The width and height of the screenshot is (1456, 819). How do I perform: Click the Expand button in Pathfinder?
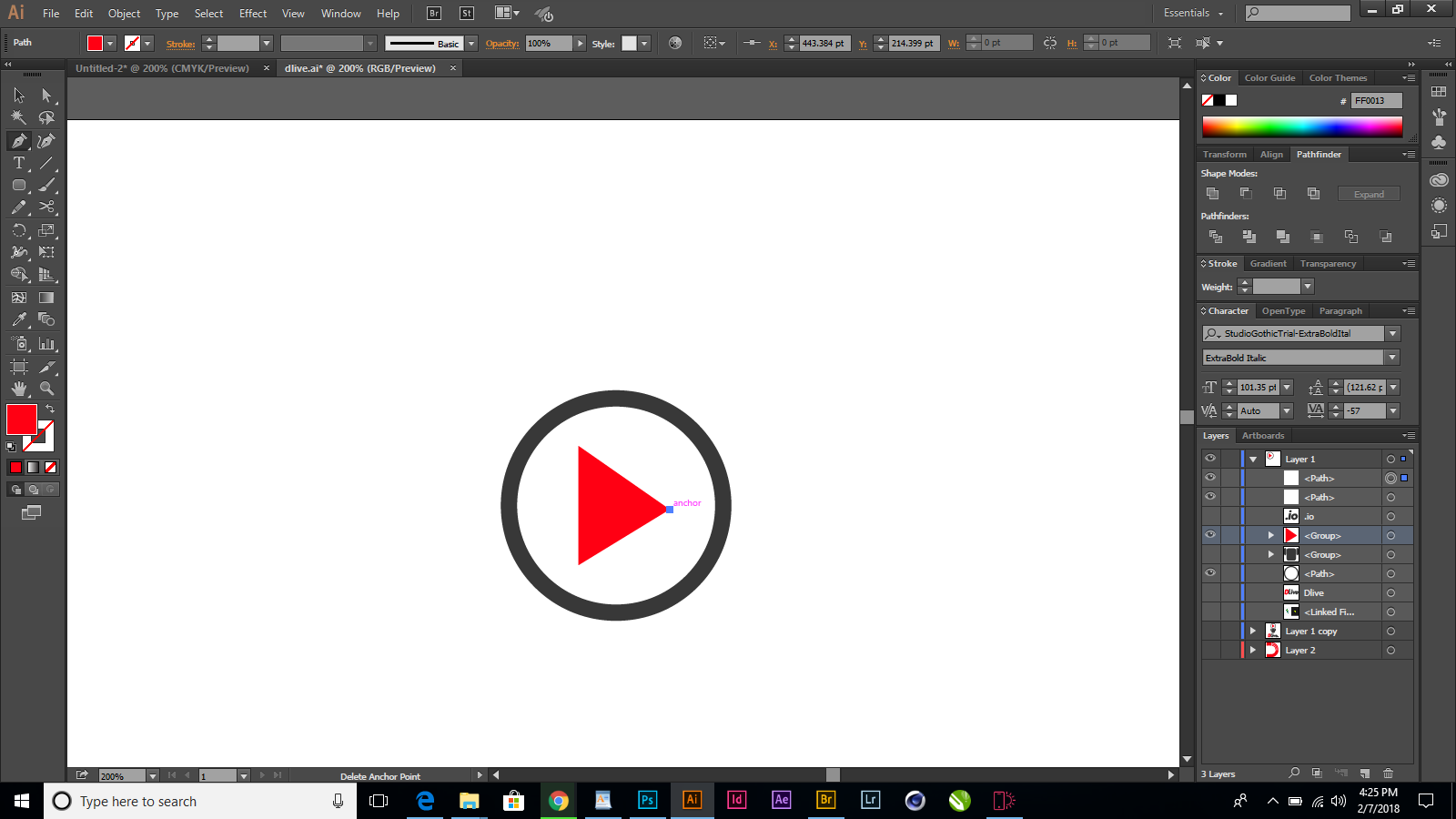tap(1369, 193)
